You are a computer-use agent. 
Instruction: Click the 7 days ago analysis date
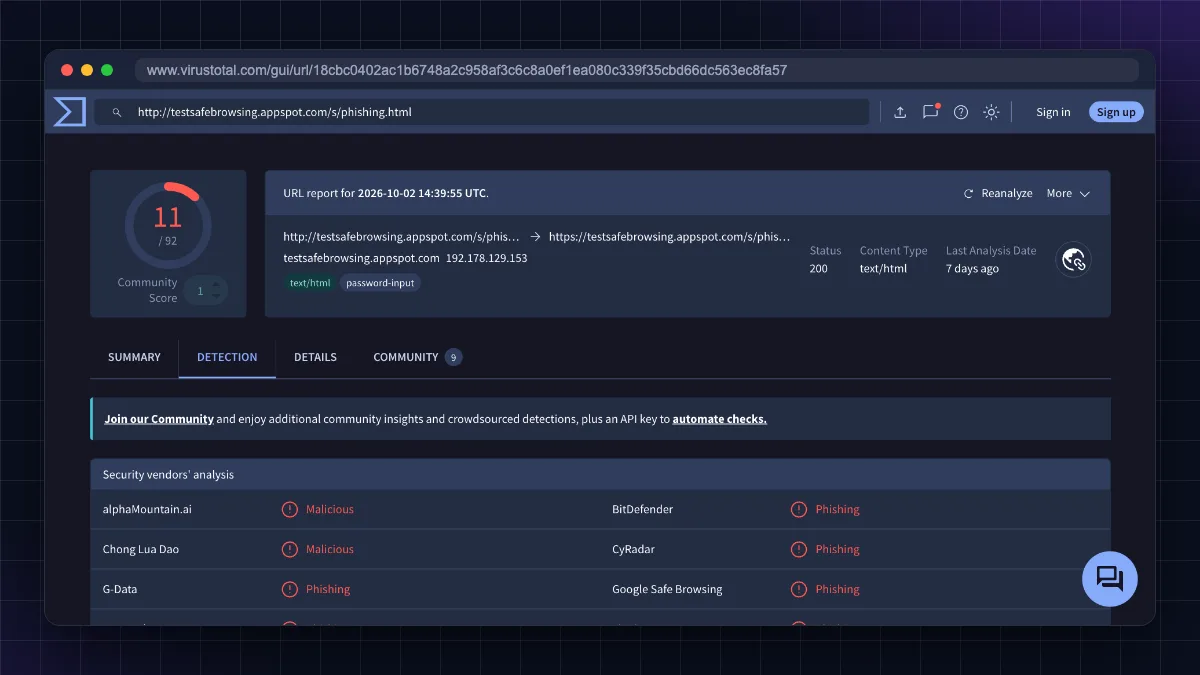[972, 269]
